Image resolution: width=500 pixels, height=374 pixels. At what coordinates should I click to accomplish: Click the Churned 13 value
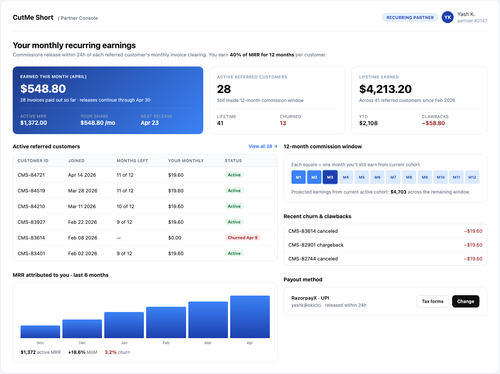(x=283, y=123)
